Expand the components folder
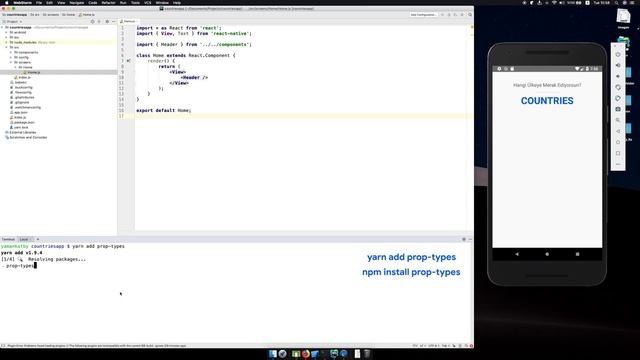 click(x=11, y=52)
